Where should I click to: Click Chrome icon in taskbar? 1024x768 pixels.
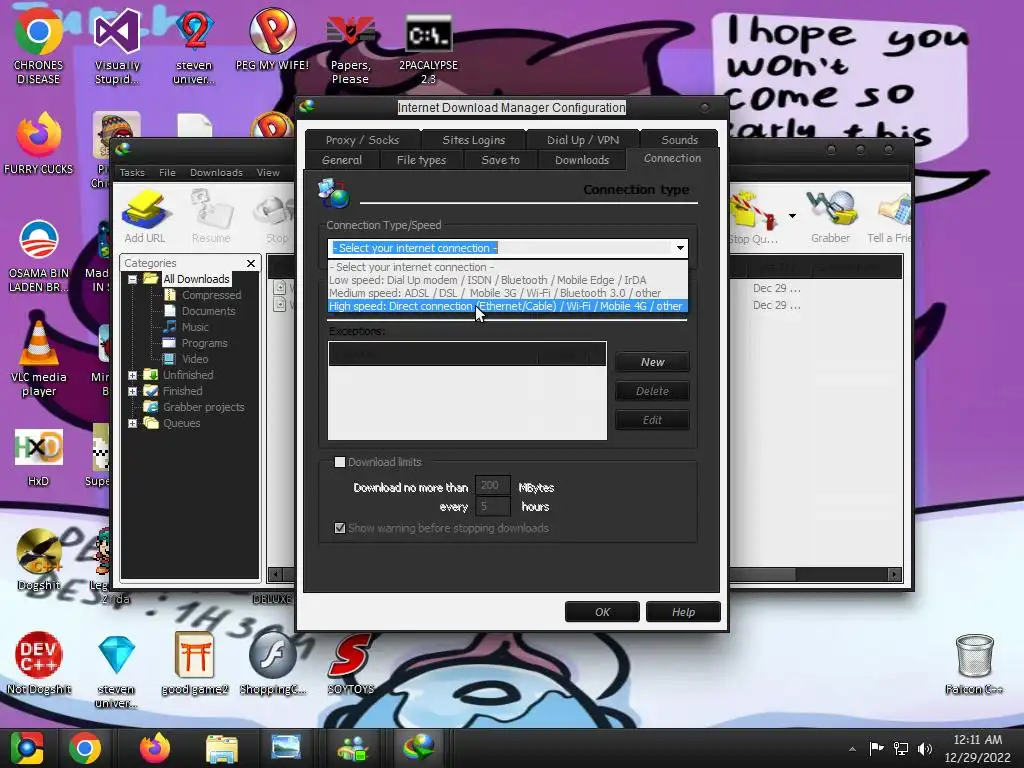[x=85, y=748]
